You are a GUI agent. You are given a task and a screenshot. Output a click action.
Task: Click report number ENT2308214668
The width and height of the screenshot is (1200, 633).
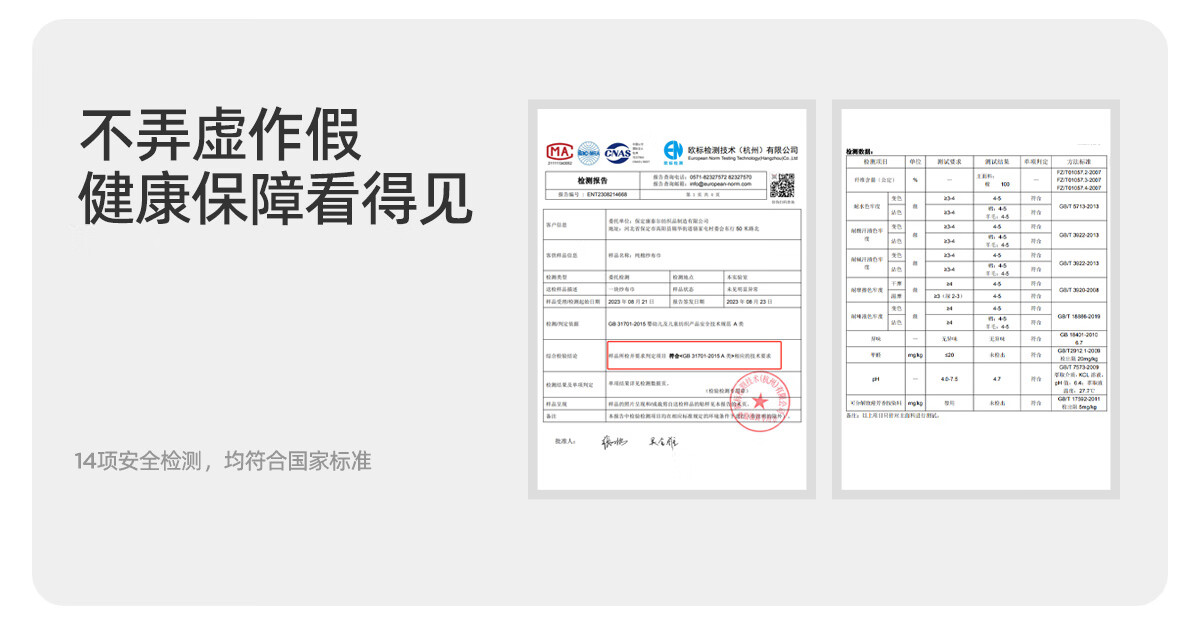pyautogui.click(x=606, y=195)
